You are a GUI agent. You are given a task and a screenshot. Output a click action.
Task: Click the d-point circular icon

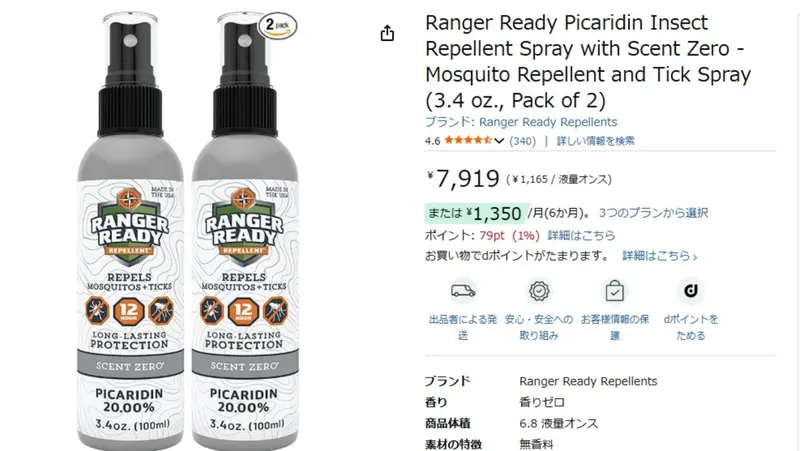coord(691,291)
